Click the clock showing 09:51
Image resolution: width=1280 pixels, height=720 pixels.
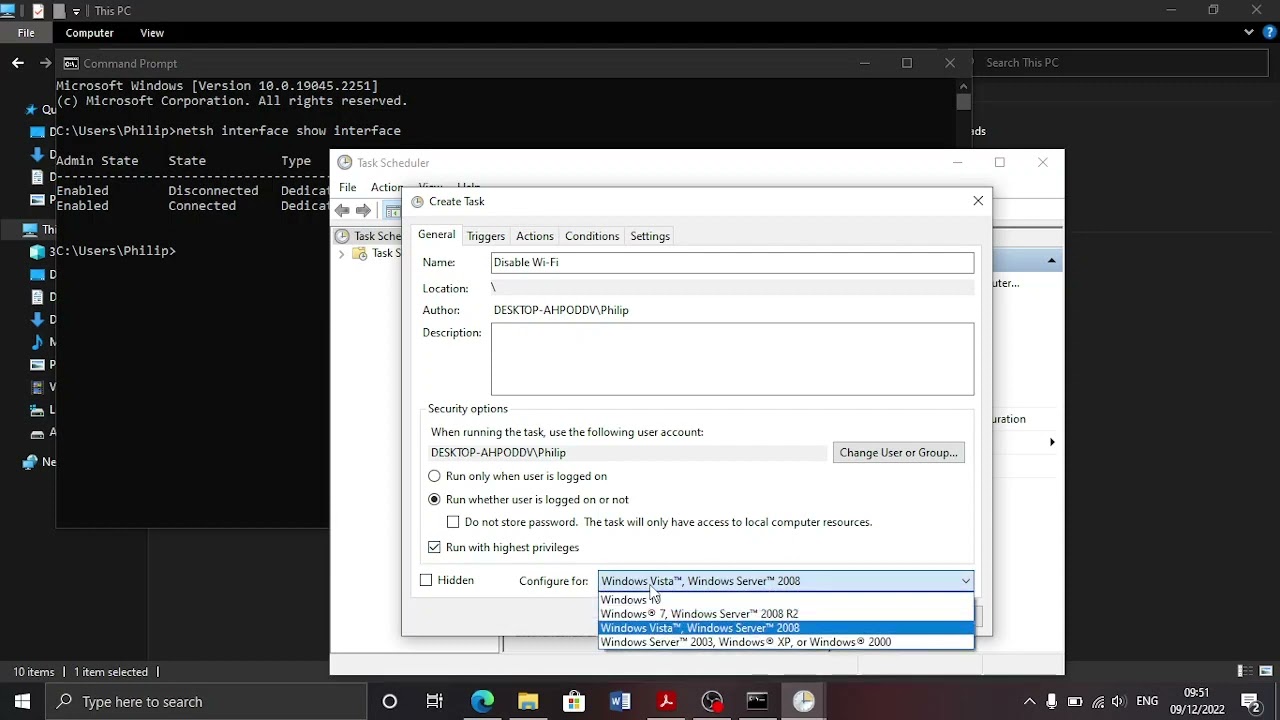click(1196, 692)
